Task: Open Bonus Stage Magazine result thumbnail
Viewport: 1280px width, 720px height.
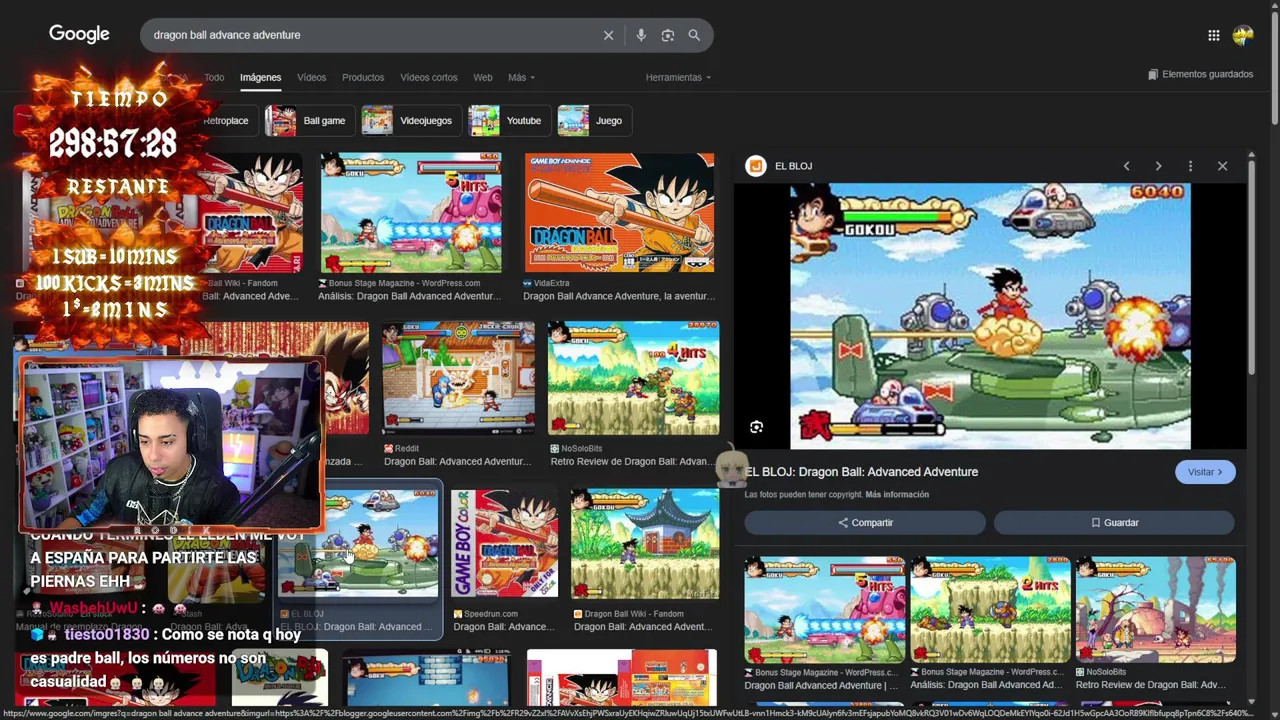Action: pyautogui.click(x=411, y=213)
